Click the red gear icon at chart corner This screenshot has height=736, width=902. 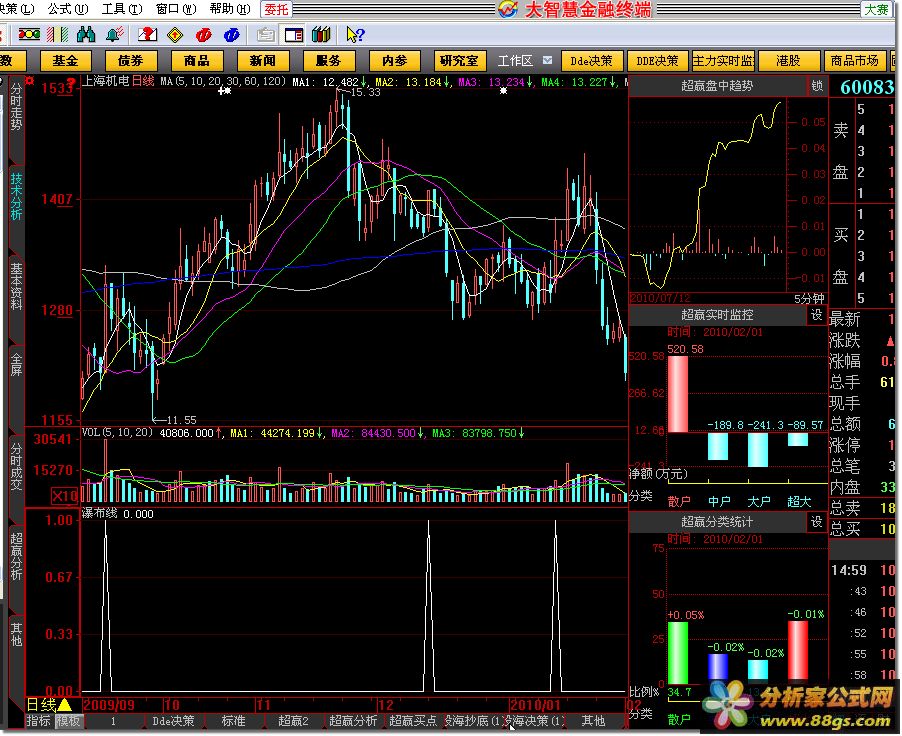[29, 82]
